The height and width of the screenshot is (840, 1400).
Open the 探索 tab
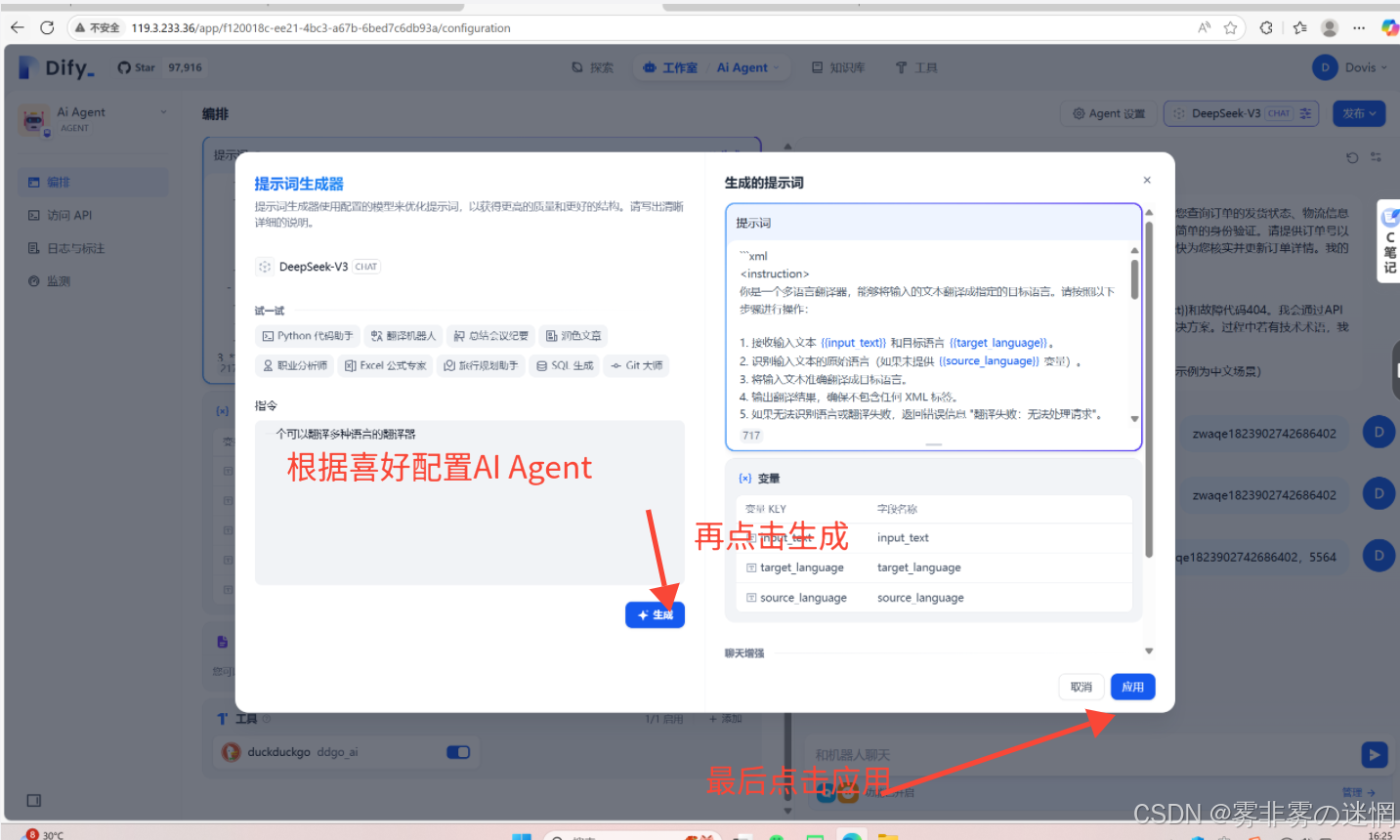tap(593, 67)
